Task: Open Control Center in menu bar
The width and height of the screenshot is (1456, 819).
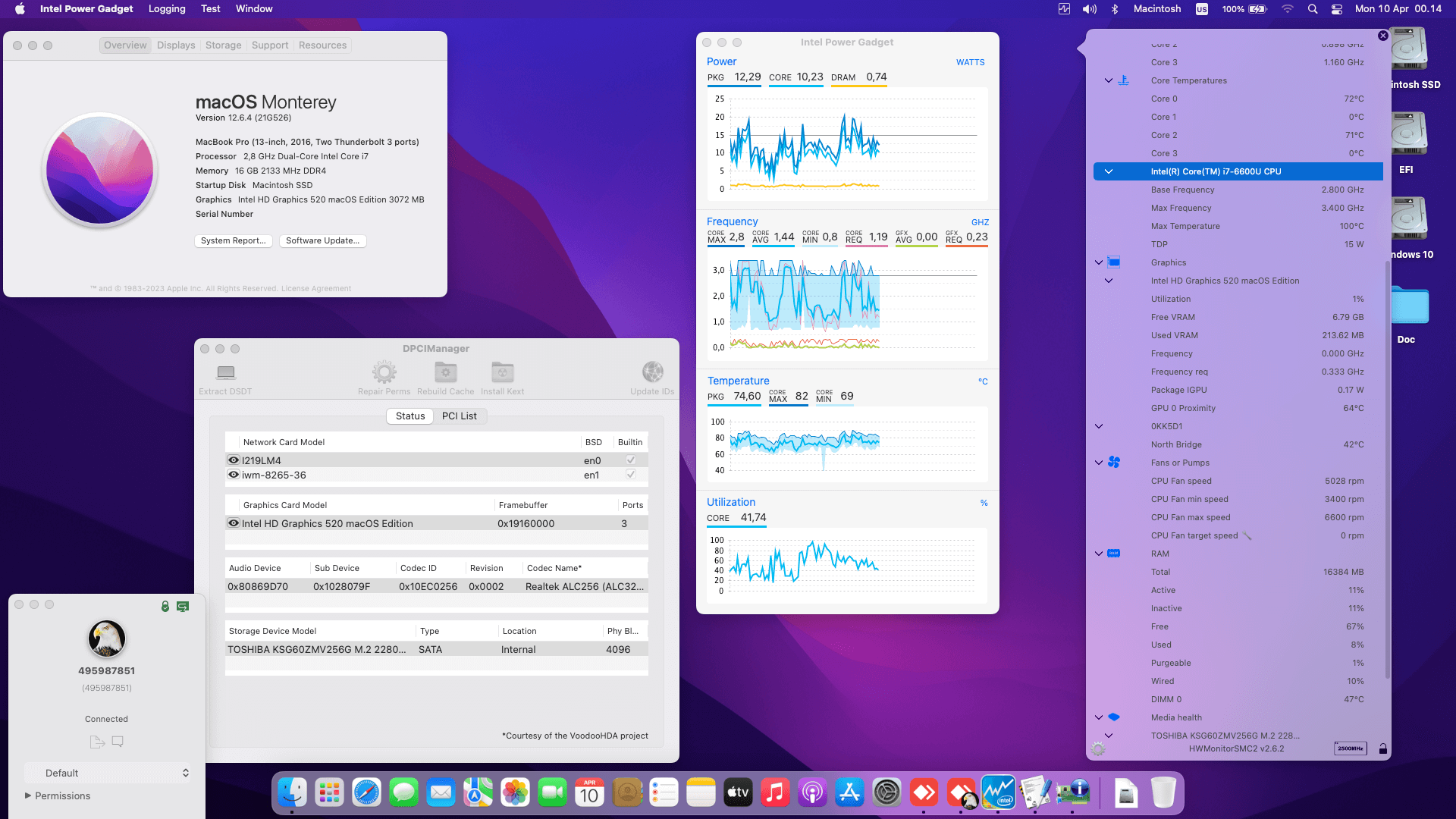Action: [x=1337, y=9]
